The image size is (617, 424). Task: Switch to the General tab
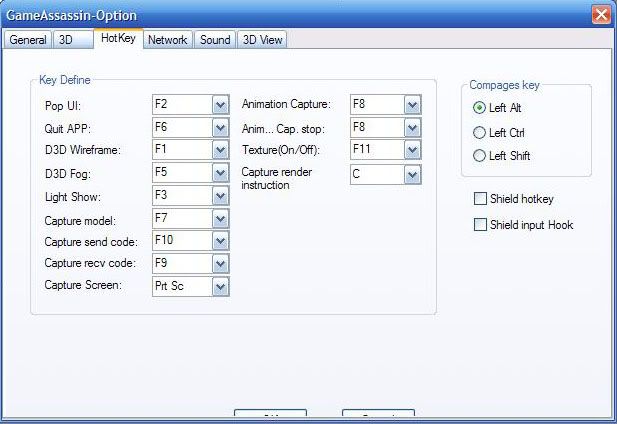click(x=27, y=40)
